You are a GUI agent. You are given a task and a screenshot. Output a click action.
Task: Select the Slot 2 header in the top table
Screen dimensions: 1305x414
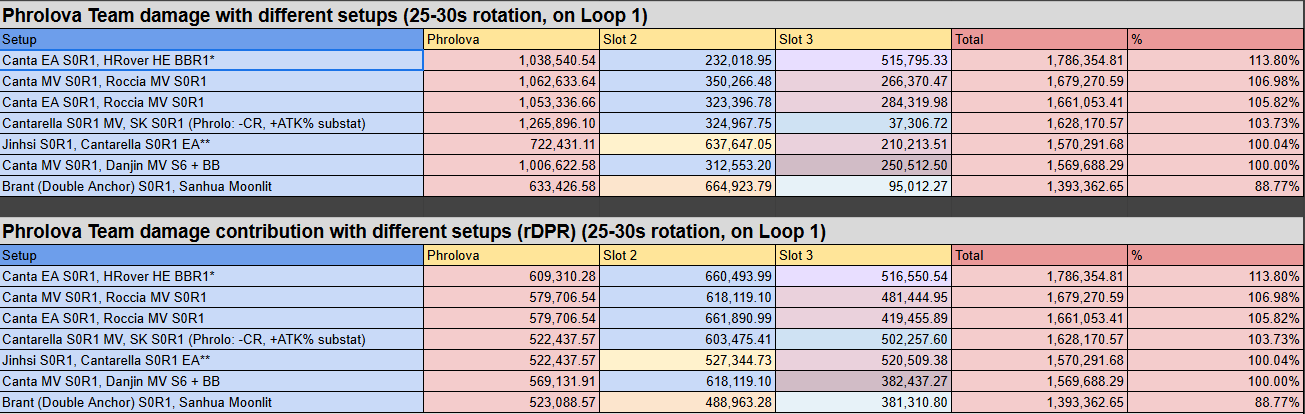pyautogui.click(x=688, y=40)
